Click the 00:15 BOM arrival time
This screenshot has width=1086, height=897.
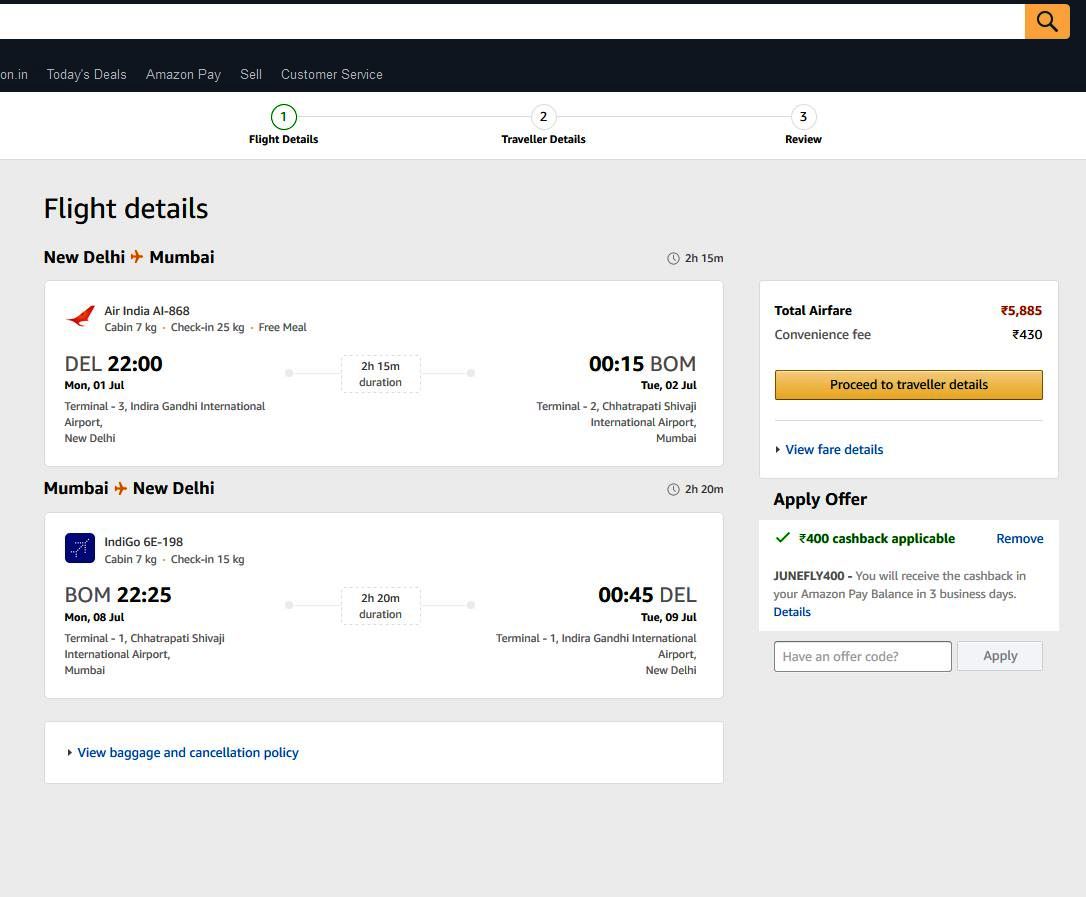click(x=642, y=364)
